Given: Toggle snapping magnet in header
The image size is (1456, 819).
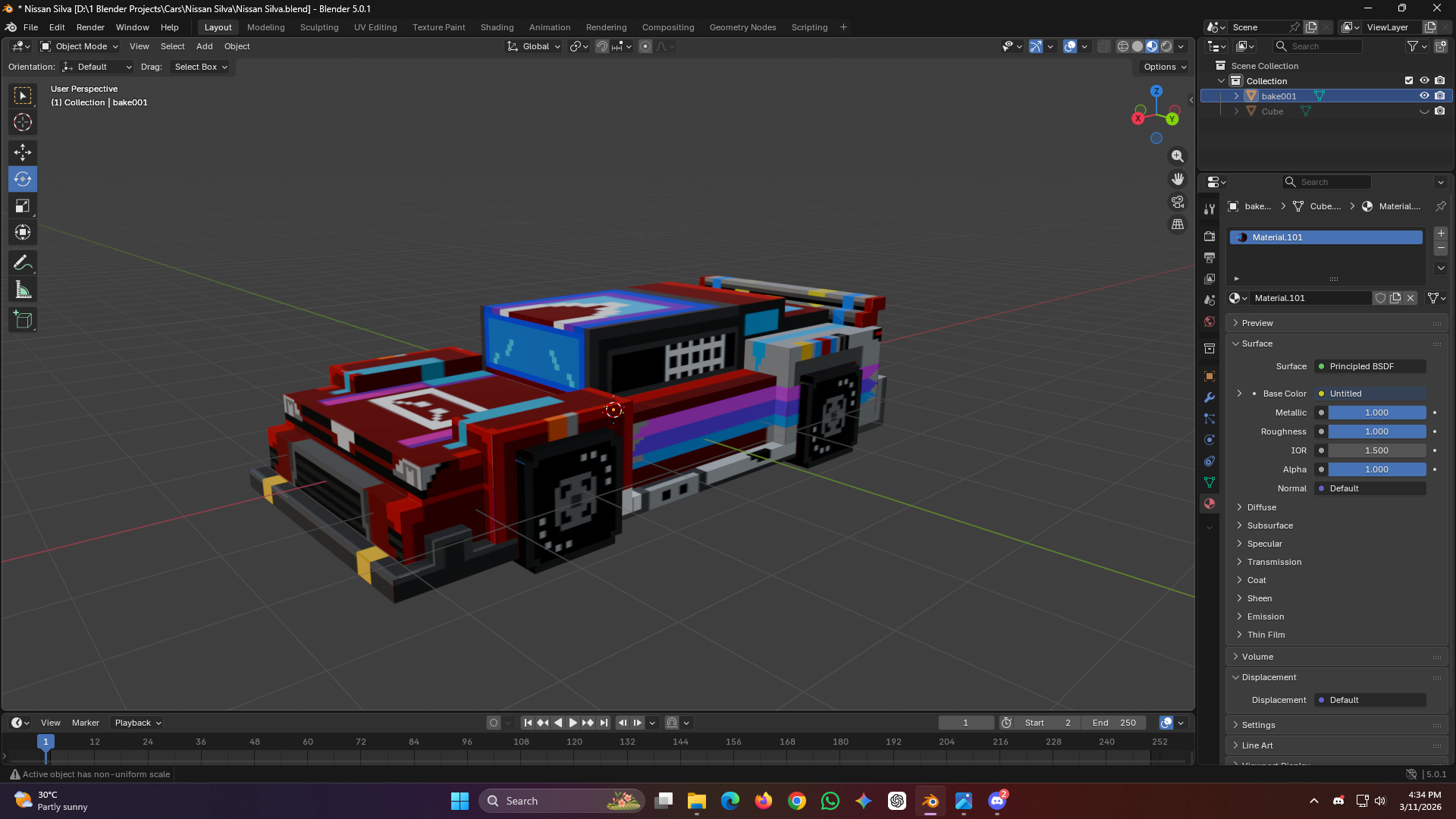Looking at the screenshot, I should point(602,46).
